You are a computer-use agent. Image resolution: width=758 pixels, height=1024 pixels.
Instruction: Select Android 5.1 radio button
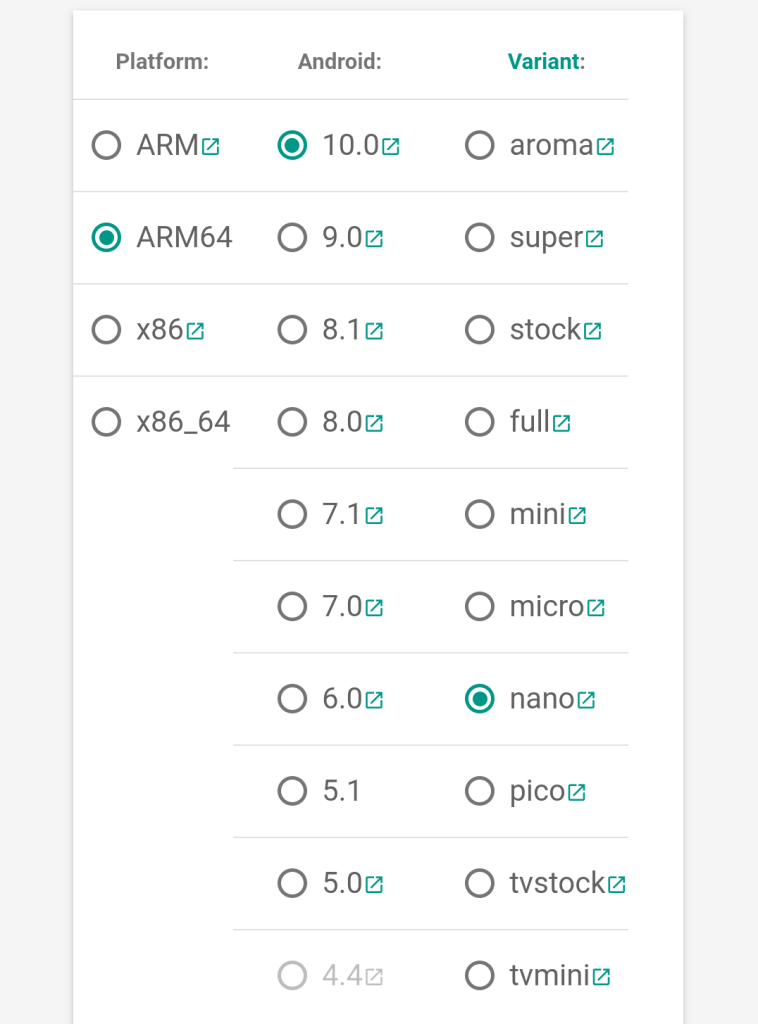coord(292,792)
